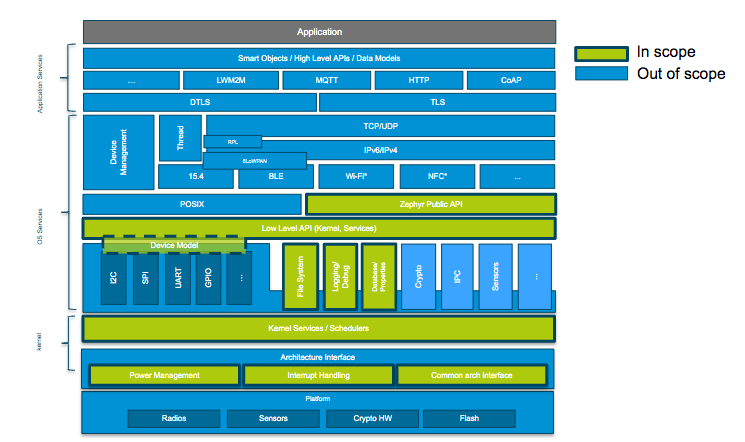Click the gray Application block
Screen dimensions: 745x442
pyautogui.click(x=319, y=32)
